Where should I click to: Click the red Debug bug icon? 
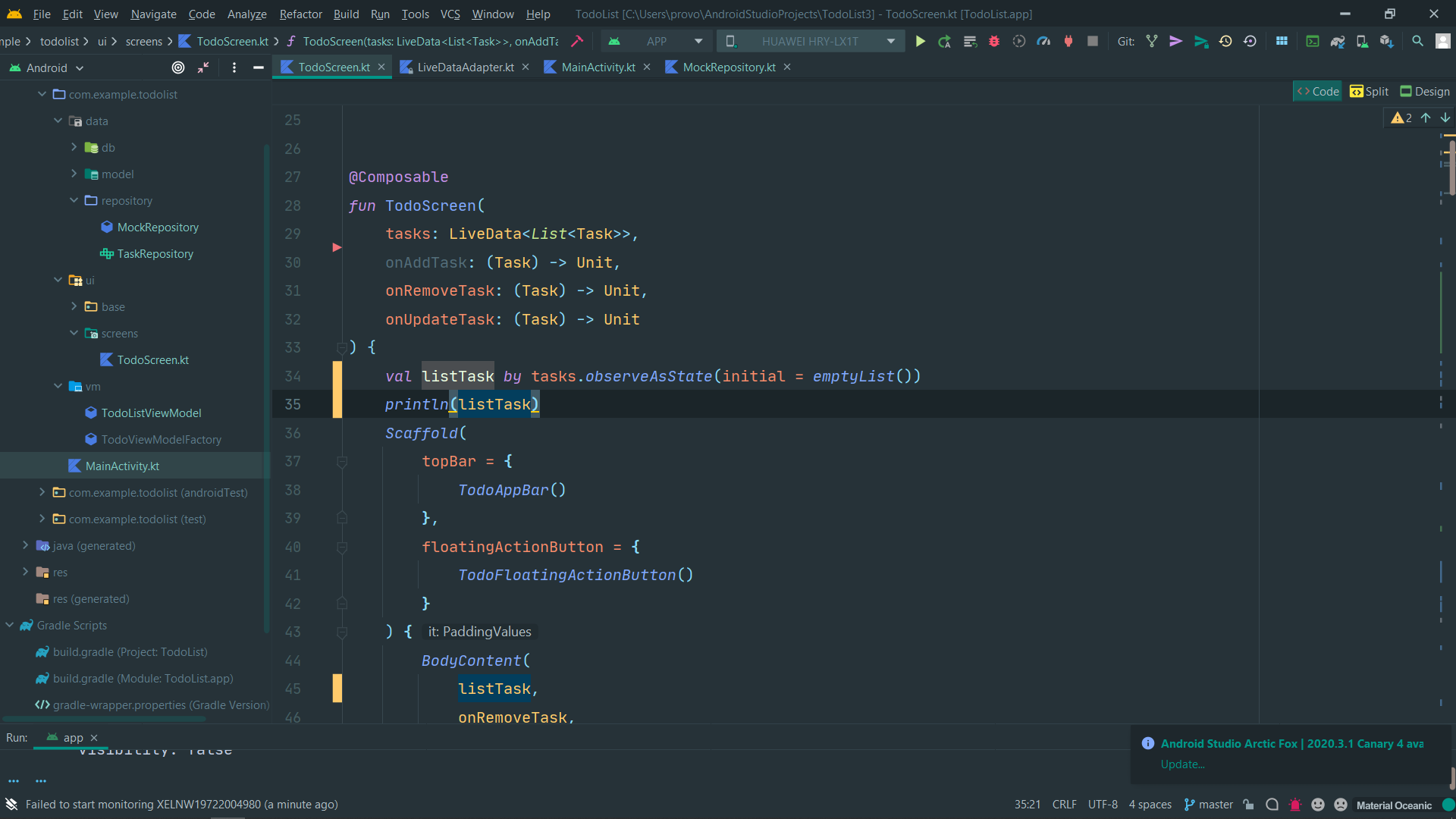point(993,42)
